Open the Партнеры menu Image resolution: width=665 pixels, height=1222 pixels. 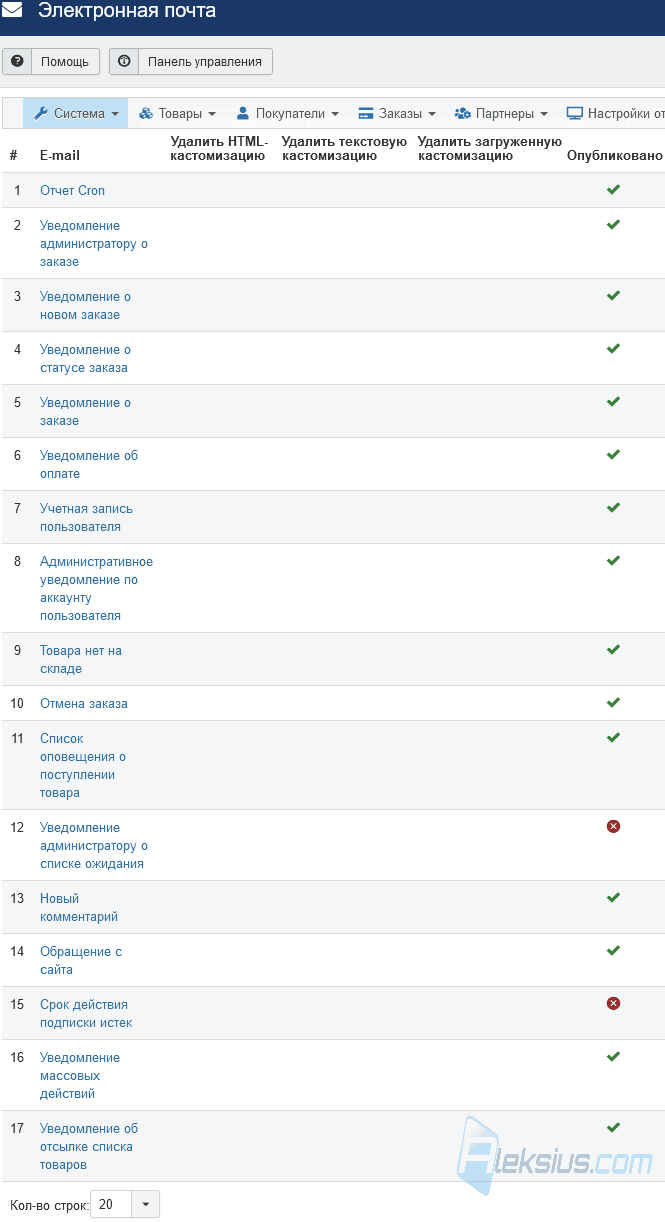pyautogui.click(x=501, y=113)
